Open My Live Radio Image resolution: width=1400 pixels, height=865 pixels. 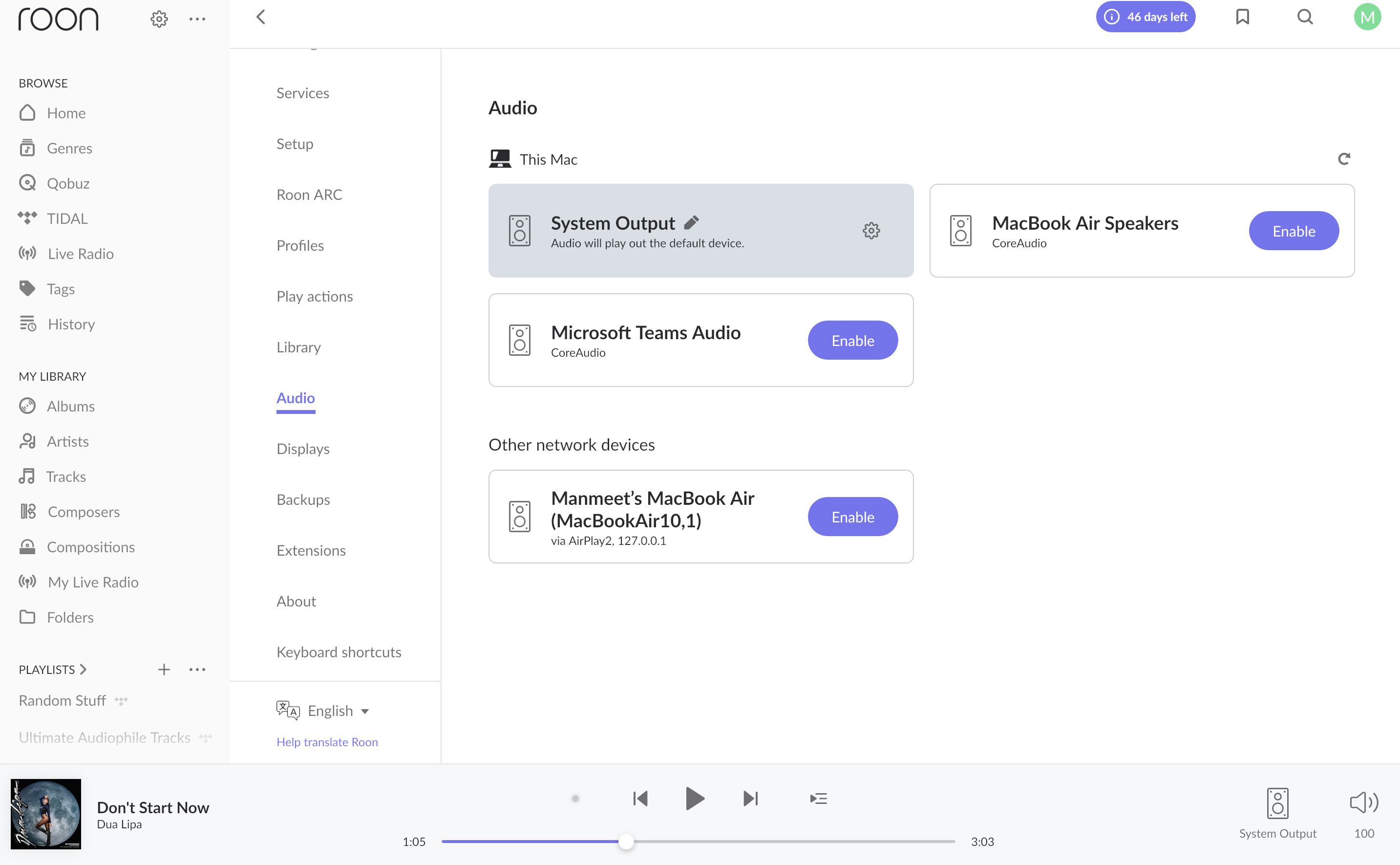tap(79, 582)
